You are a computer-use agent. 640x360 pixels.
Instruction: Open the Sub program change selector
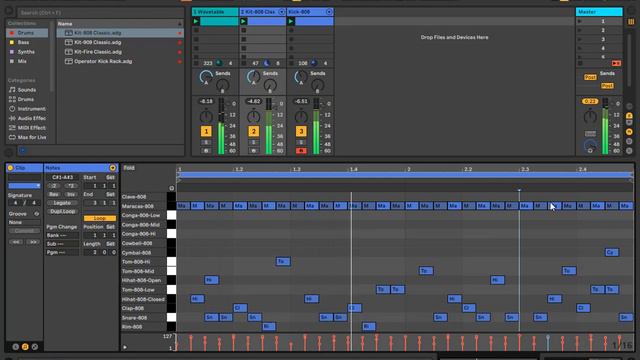[62, 244]
